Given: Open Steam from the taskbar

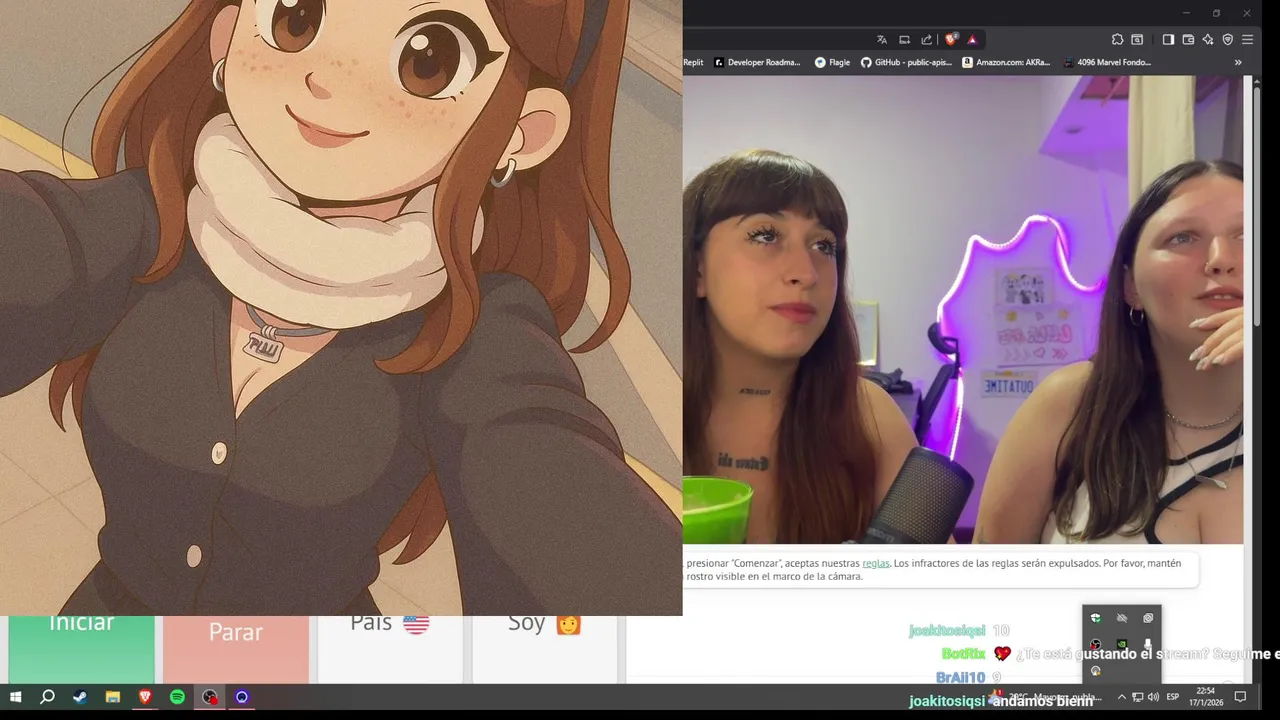Looking at the screenshot, I should 80,697.
